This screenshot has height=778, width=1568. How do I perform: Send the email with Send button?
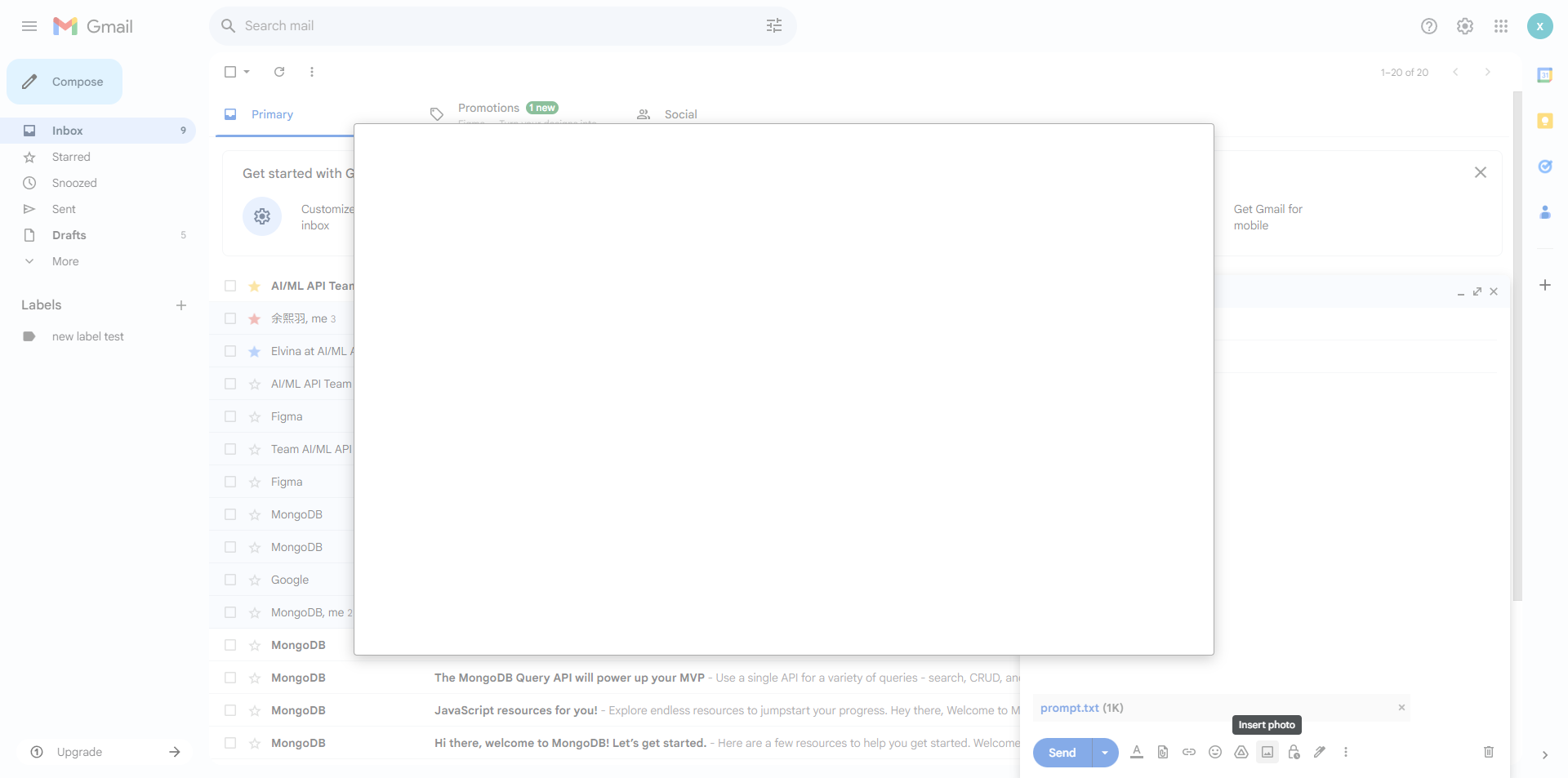1062,753
